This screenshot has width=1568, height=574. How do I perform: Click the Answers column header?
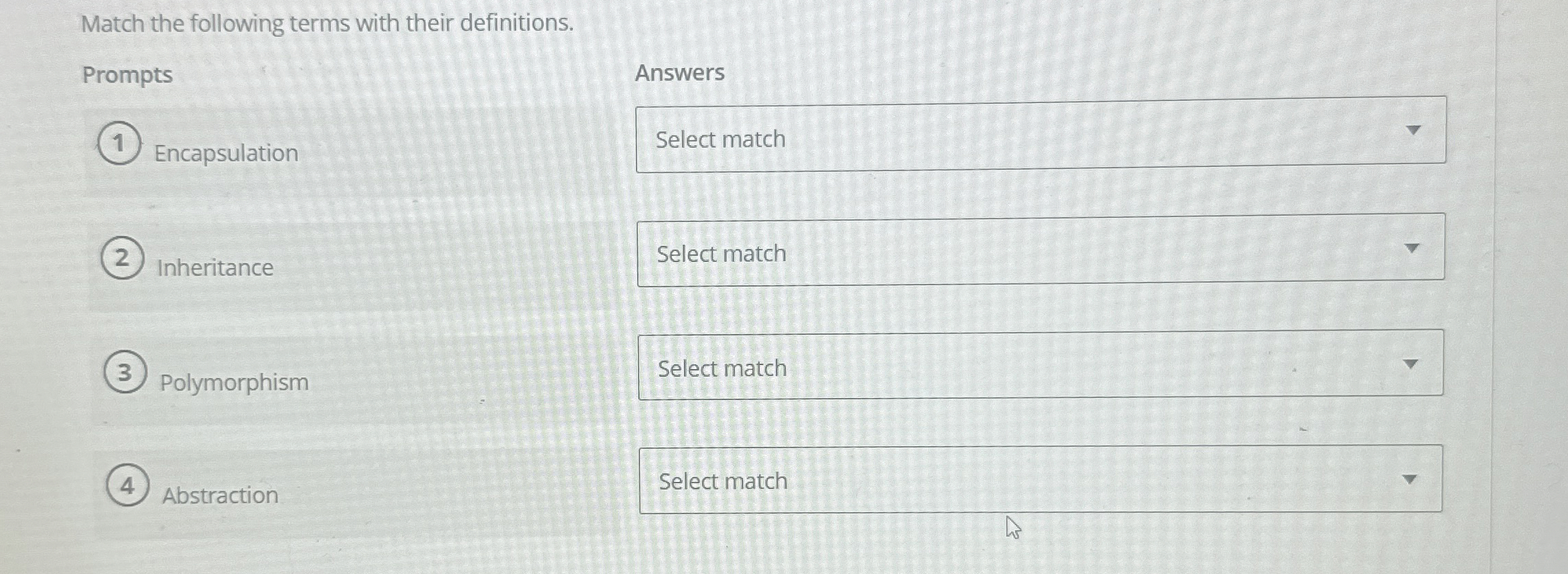[681, 71]
